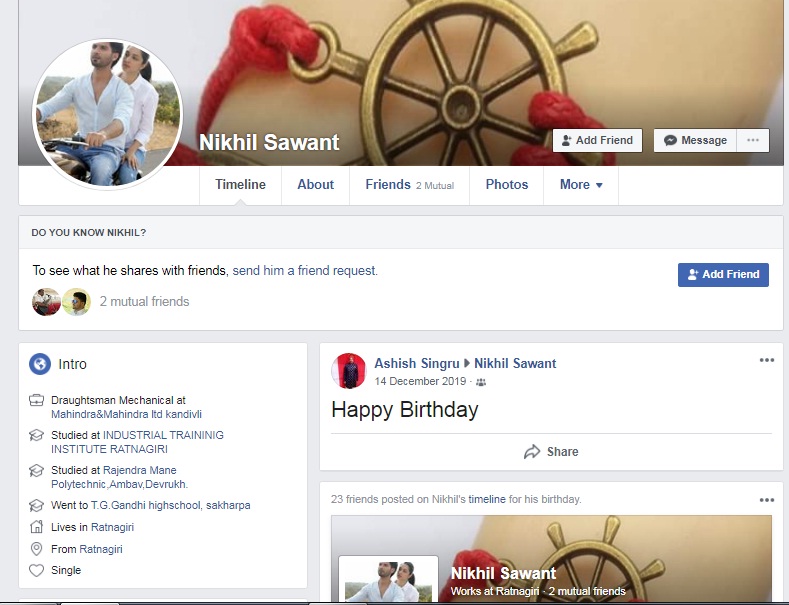Click the home icon beside Lives in
Screen dimensions: 789x605
pos(36,527)
